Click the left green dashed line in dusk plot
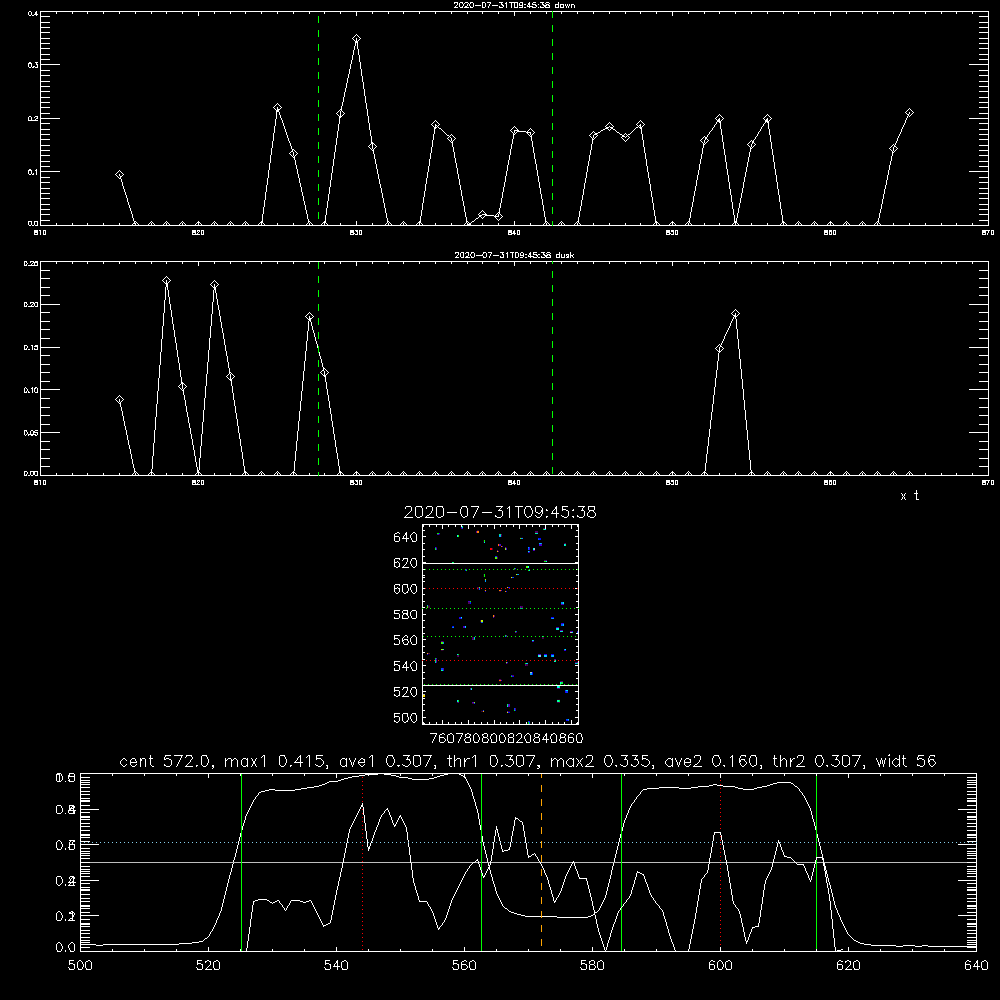 tap(318, 369)
